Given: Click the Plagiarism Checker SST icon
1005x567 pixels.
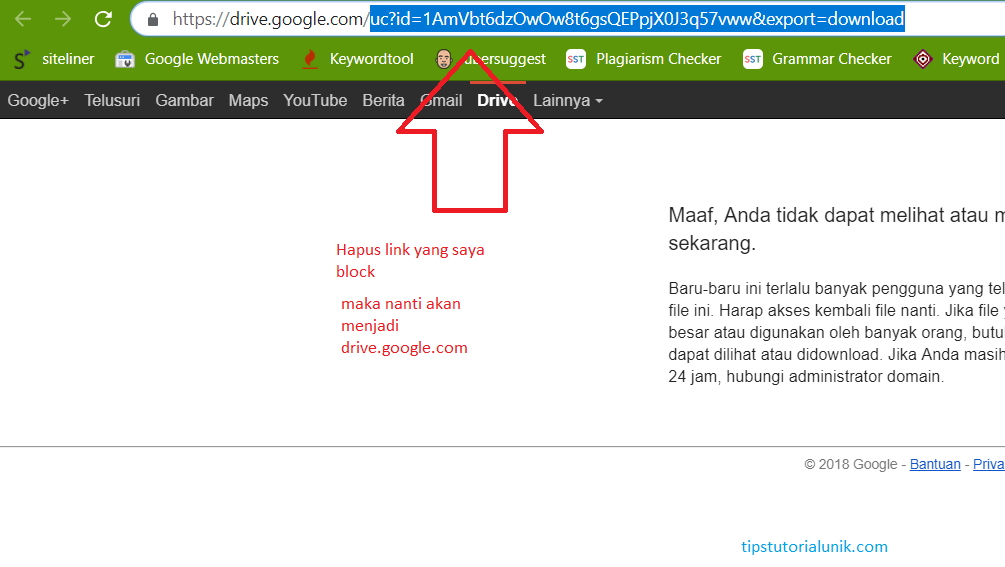Looking at the screenshot, I should click(576, 60).
